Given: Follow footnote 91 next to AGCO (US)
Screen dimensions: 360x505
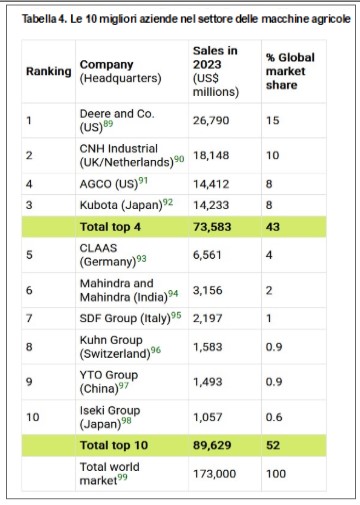Looking at the screenshot, I should tap(143, 181).
